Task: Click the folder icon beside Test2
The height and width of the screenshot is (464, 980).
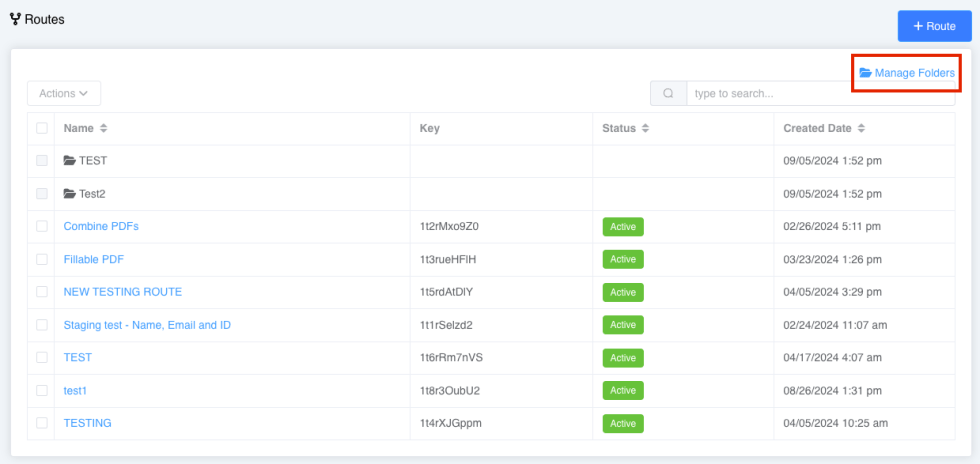Action: point(69,194)
